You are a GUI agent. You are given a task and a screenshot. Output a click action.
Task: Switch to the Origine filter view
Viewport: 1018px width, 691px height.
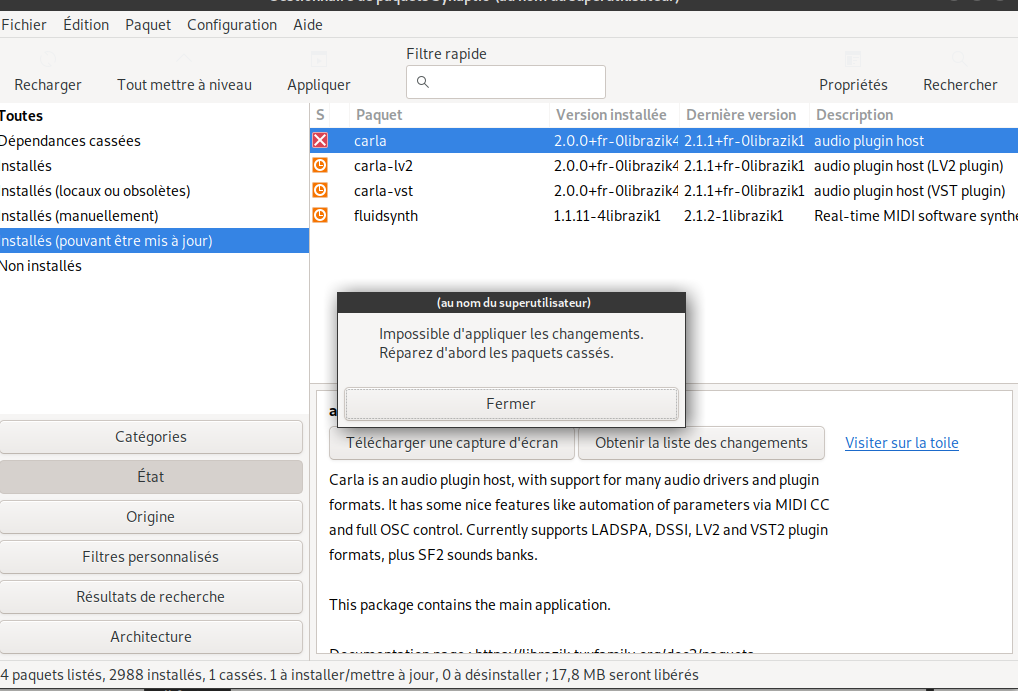click(x=151, y=517)
